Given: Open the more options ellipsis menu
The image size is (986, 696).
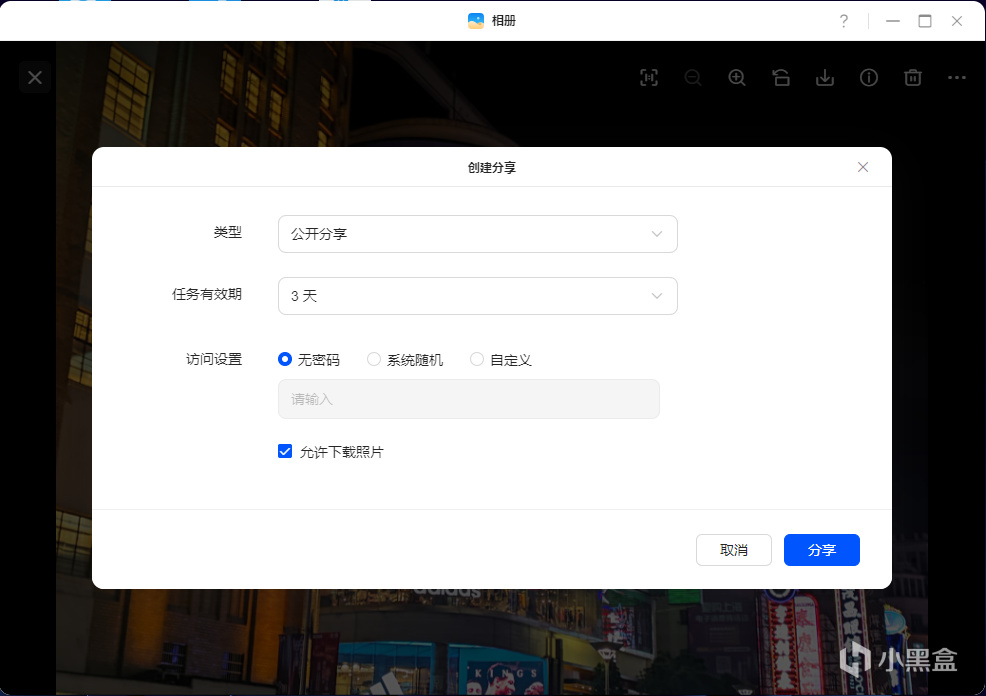Looking at the screenshot, I should click(956, 77).
